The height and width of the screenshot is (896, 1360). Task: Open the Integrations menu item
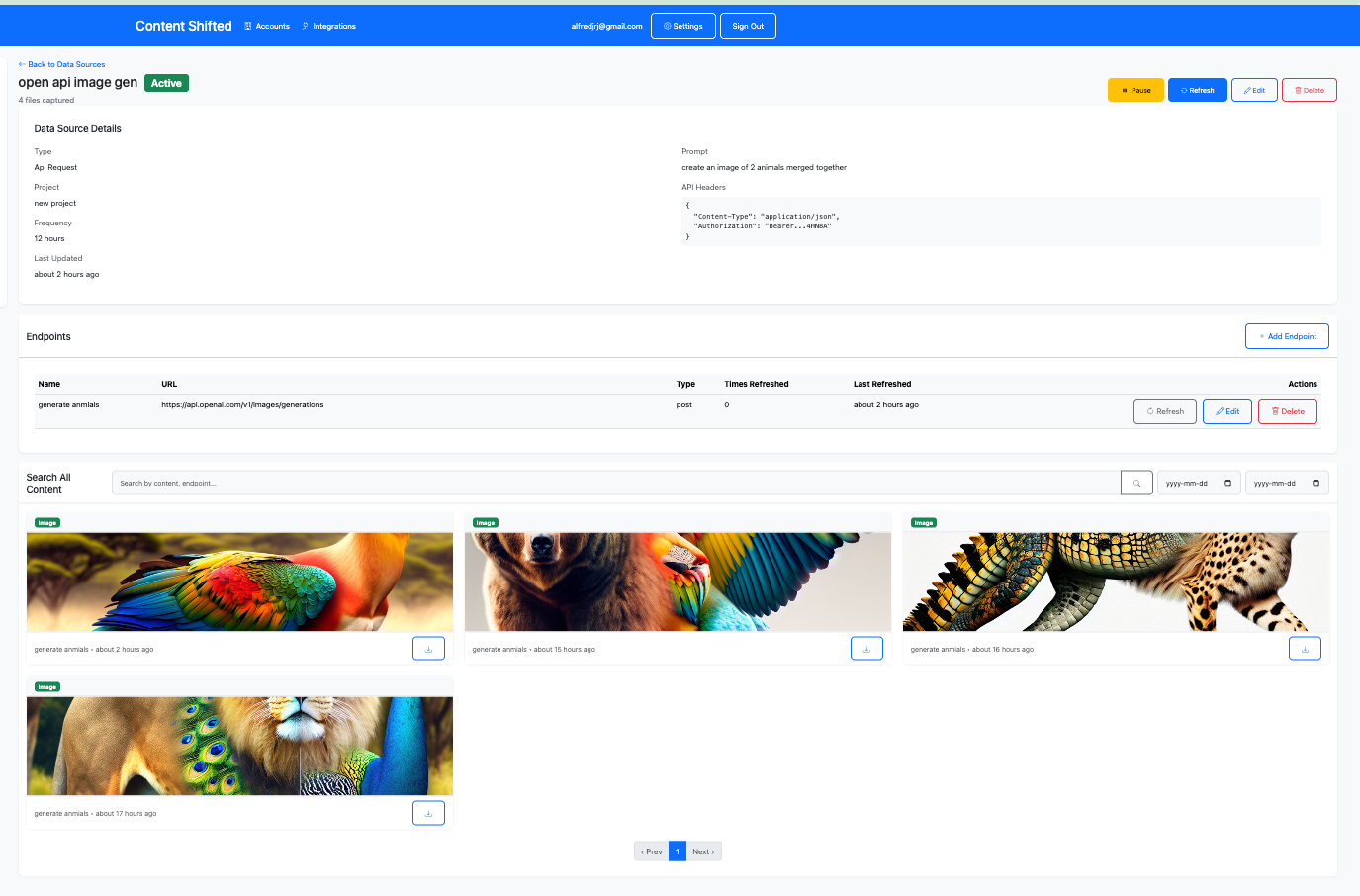329,26
